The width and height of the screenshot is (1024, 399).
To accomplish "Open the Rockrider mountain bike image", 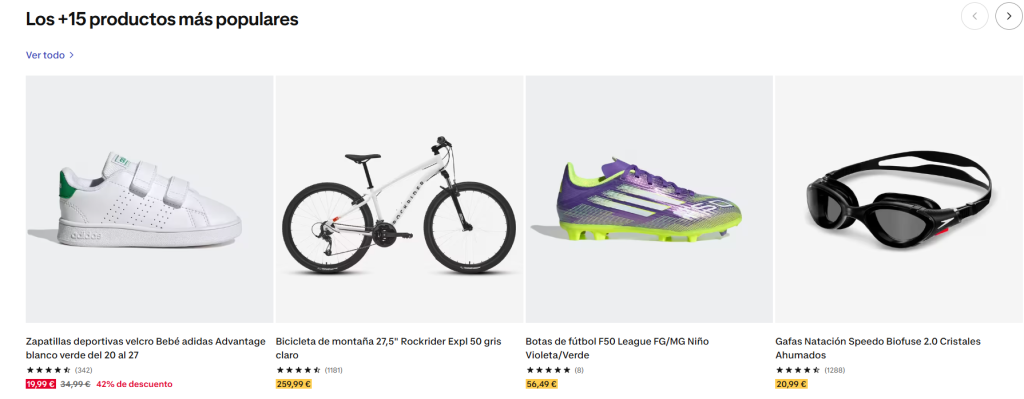I will pyautogui.click(x=400, y=199).
